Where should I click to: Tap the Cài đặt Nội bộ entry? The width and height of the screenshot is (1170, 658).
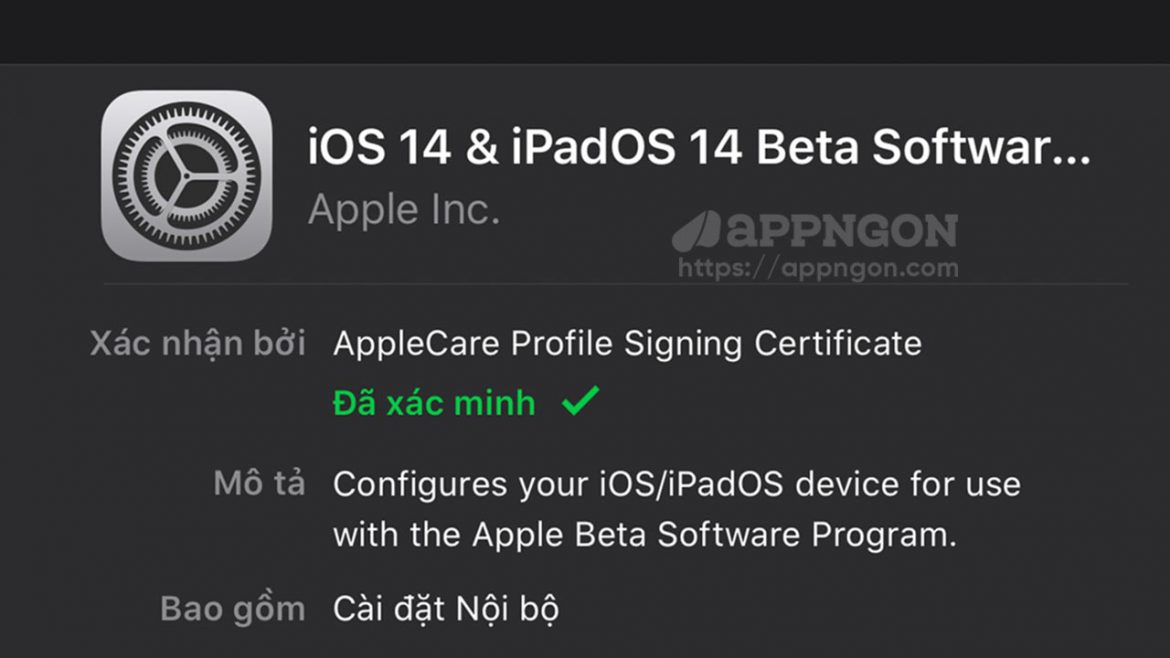click(x=446, y=608)
